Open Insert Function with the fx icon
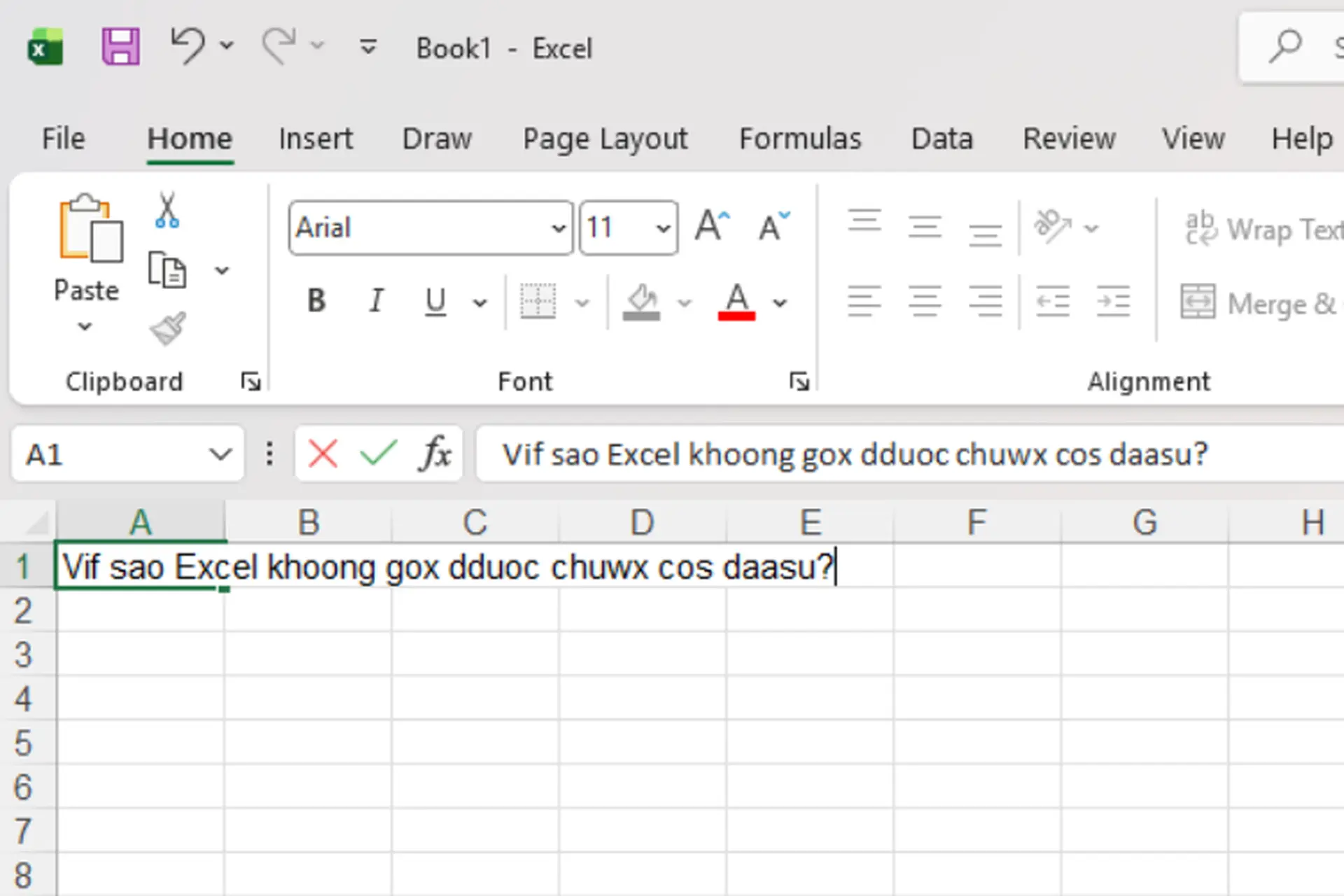Viewport: 1344px width, 896px height. [435, 454]
